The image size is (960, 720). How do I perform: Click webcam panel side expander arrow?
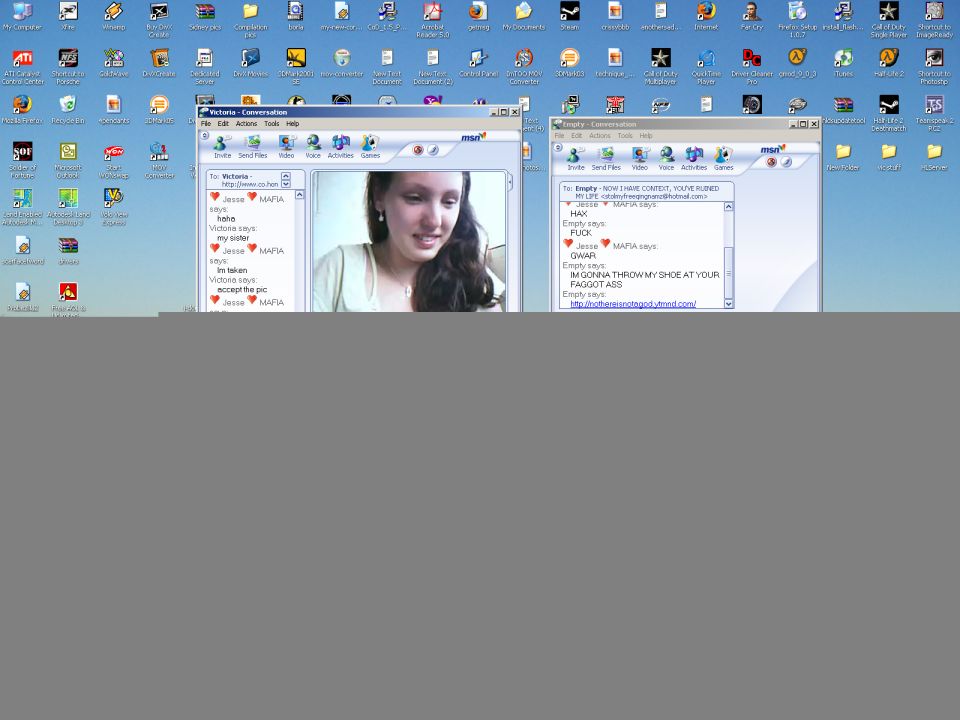click(509, 181)
